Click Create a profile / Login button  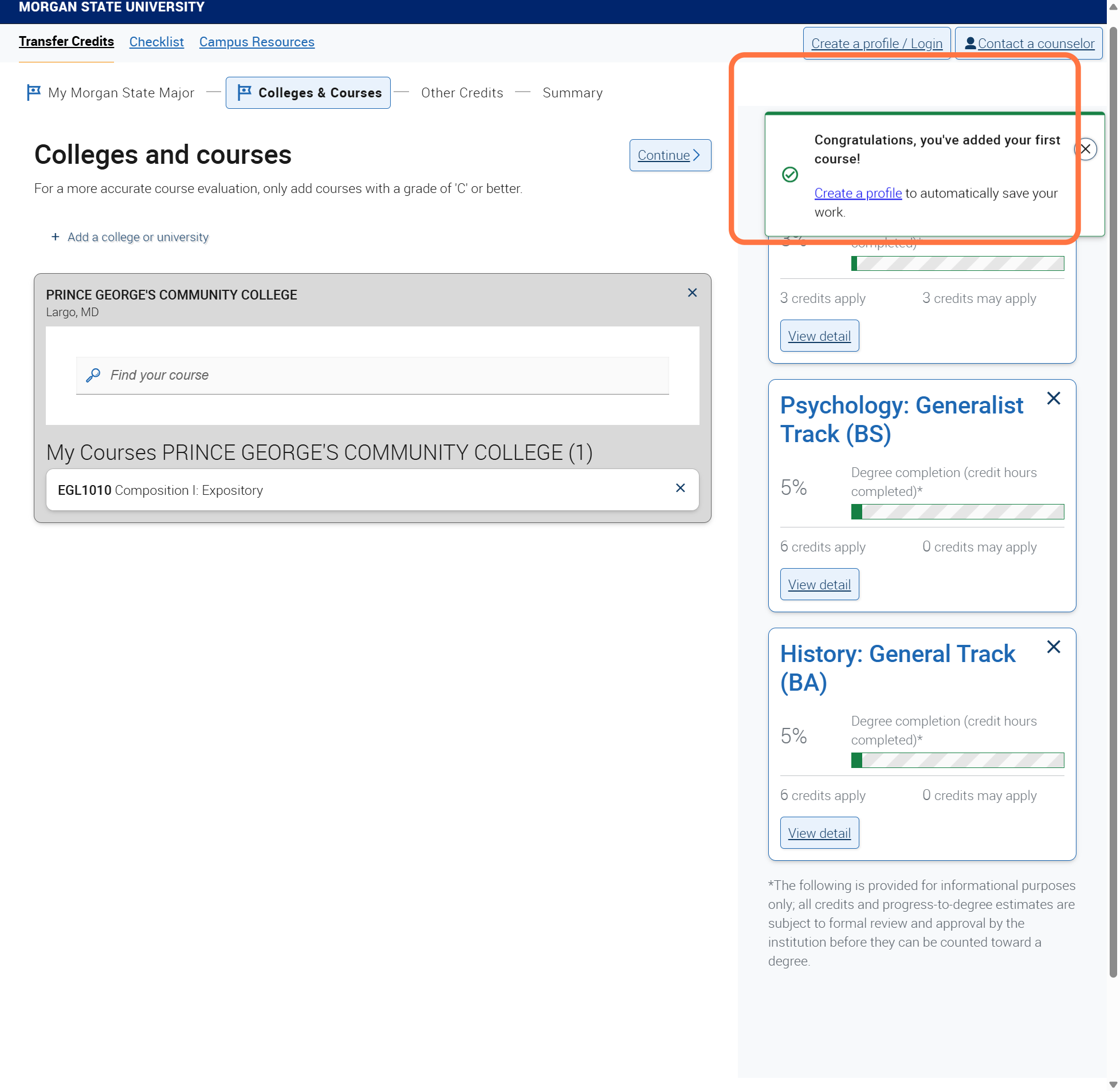(x=877, y=44)
